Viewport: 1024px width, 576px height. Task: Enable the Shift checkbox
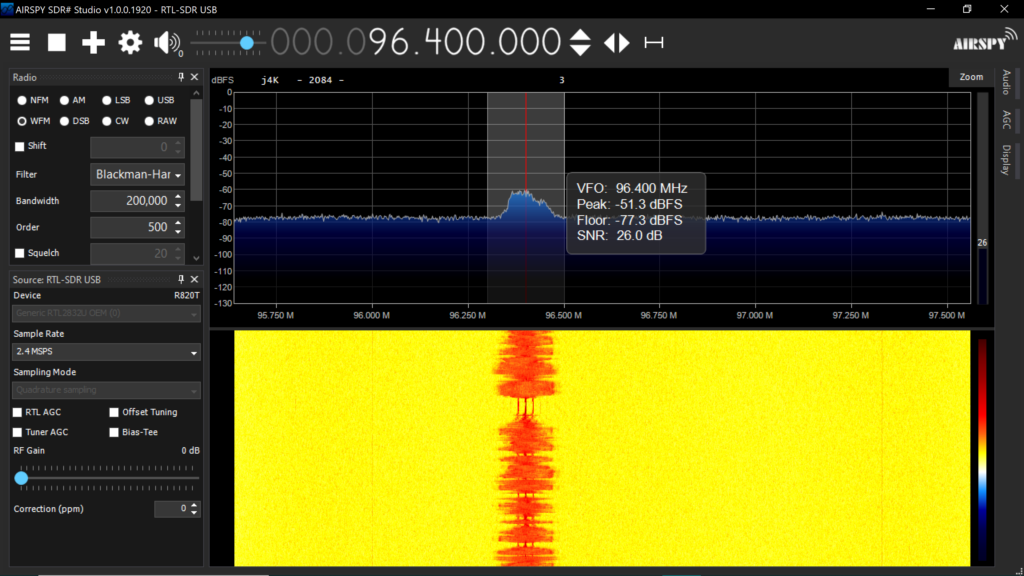[x=20, y=146]
